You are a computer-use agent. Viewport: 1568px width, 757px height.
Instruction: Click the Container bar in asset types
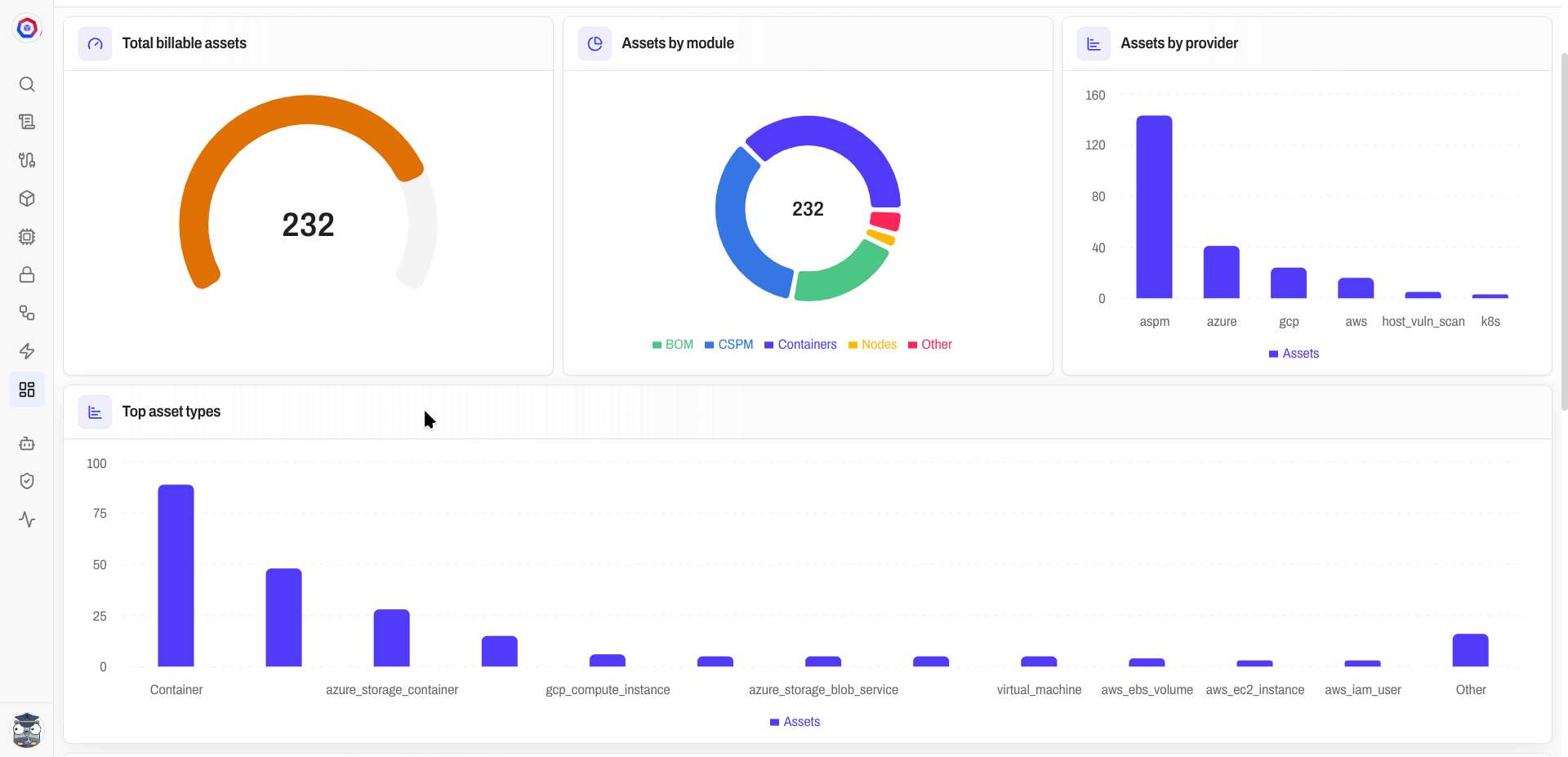coord(176,576)
